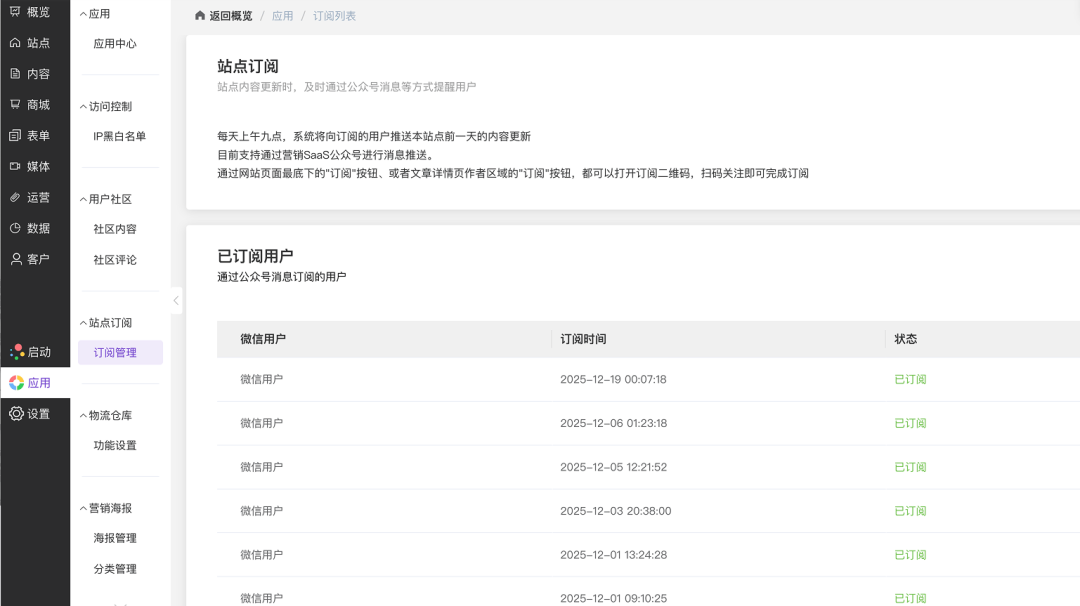Click 微信用户 cell in 2025-12-03 row
This screenshot has width=1080, height=606.
(x=261, y=511)
